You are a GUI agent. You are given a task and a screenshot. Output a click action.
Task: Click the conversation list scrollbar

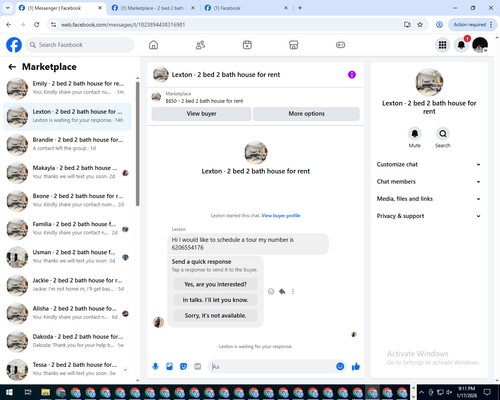(138, 144)
